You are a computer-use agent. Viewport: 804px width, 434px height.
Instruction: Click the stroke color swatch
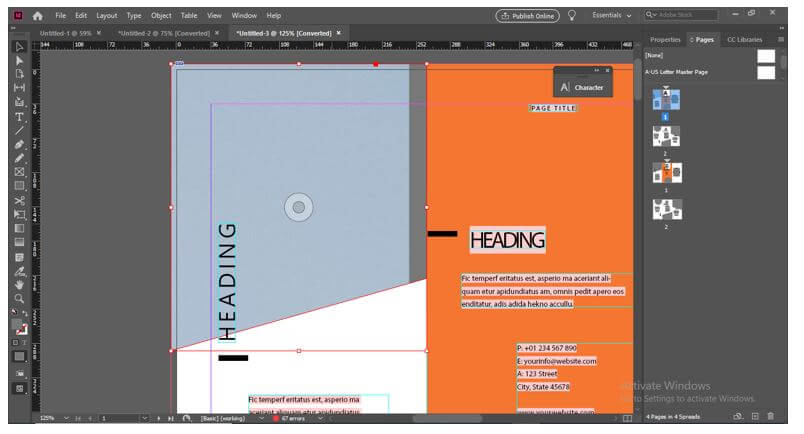[22, 330]
